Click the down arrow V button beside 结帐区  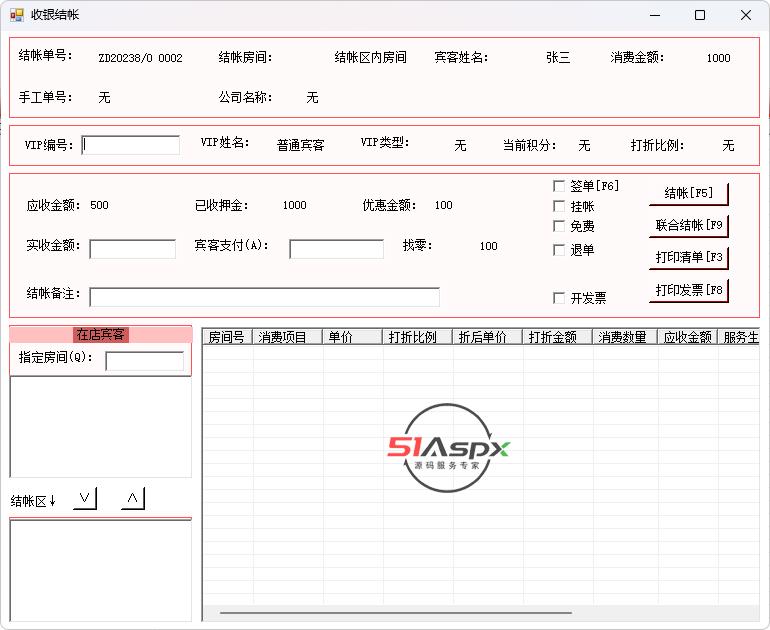pyautogui.click(x=85, y=498)
